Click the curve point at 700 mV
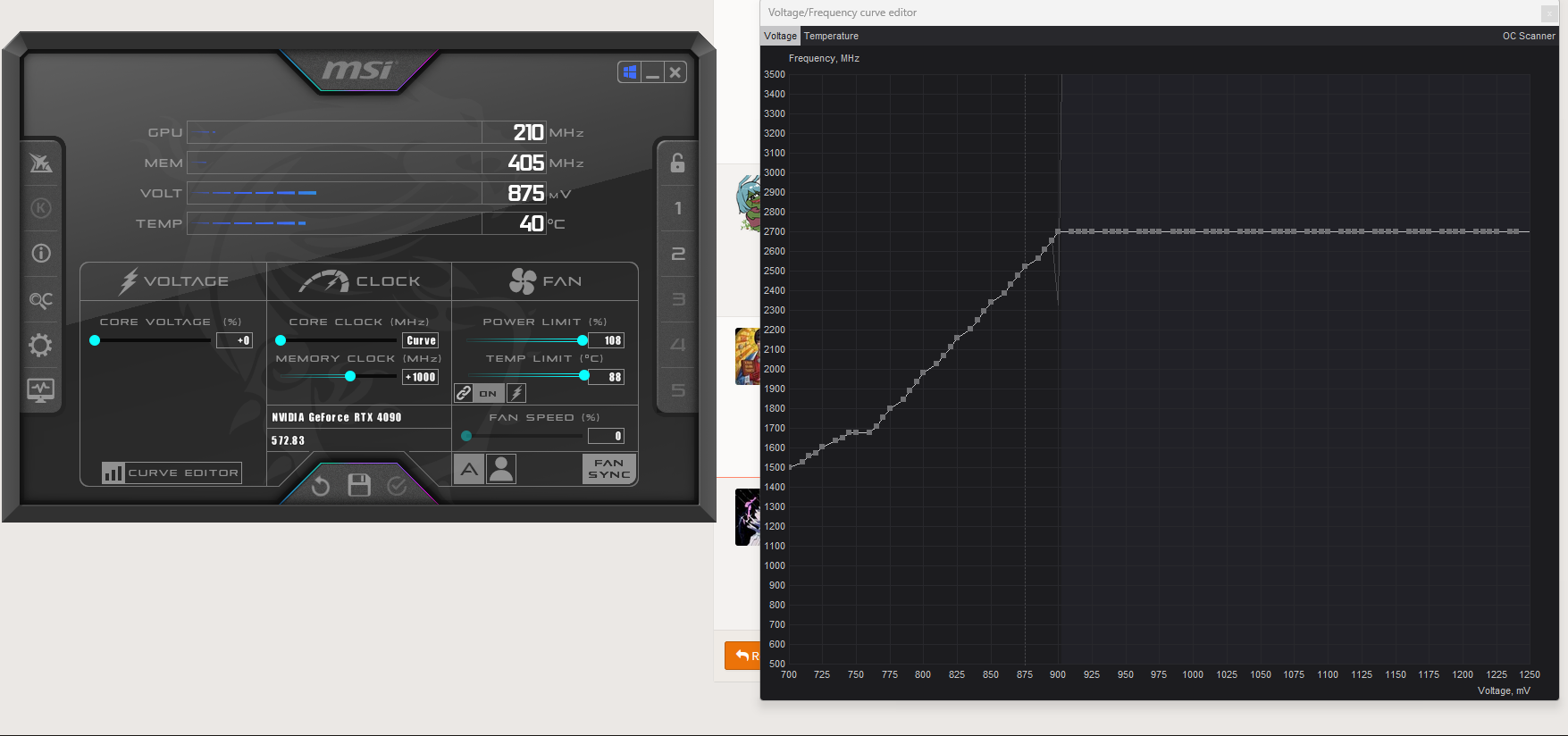Viewport: 1568px width, 736px height. (790, 466)
